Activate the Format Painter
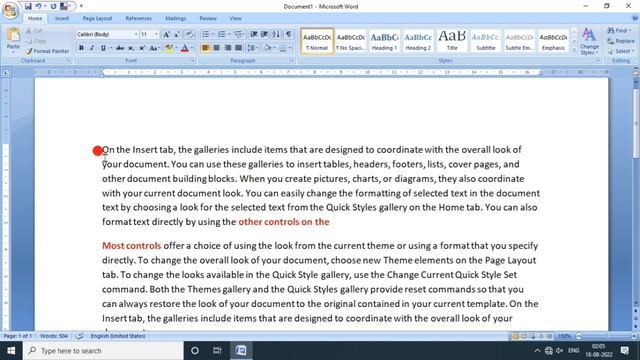The image size is (640, 360). 47,51
